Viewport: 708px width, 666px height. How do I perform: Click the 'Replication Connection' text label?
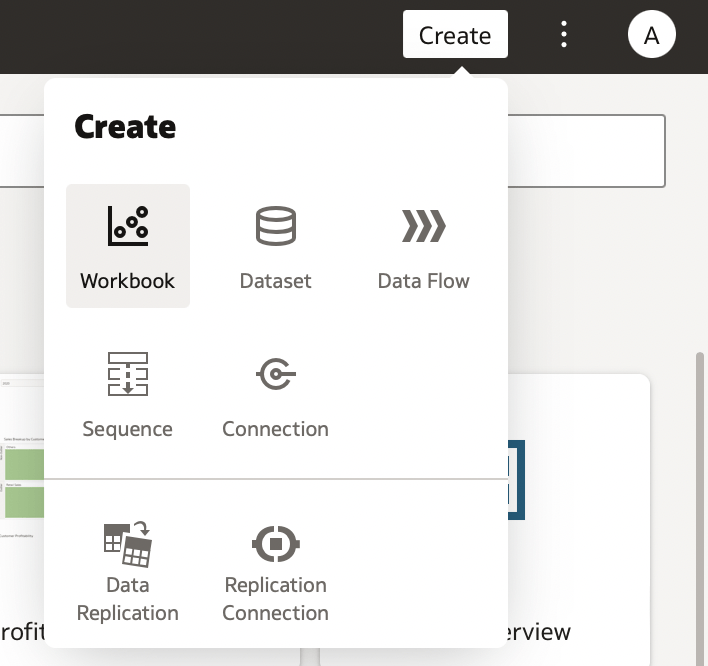(275, 599)
